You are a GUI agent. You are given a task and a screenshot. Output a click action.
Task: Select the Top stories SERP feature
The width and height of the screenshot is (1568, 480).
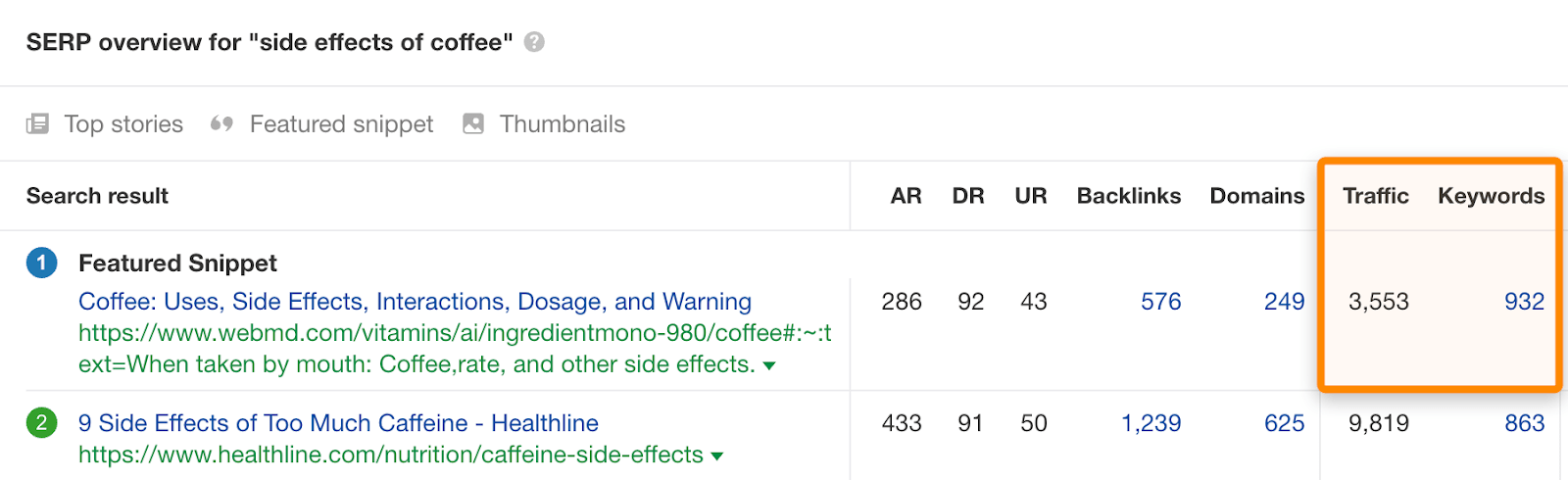pos(123,124)
